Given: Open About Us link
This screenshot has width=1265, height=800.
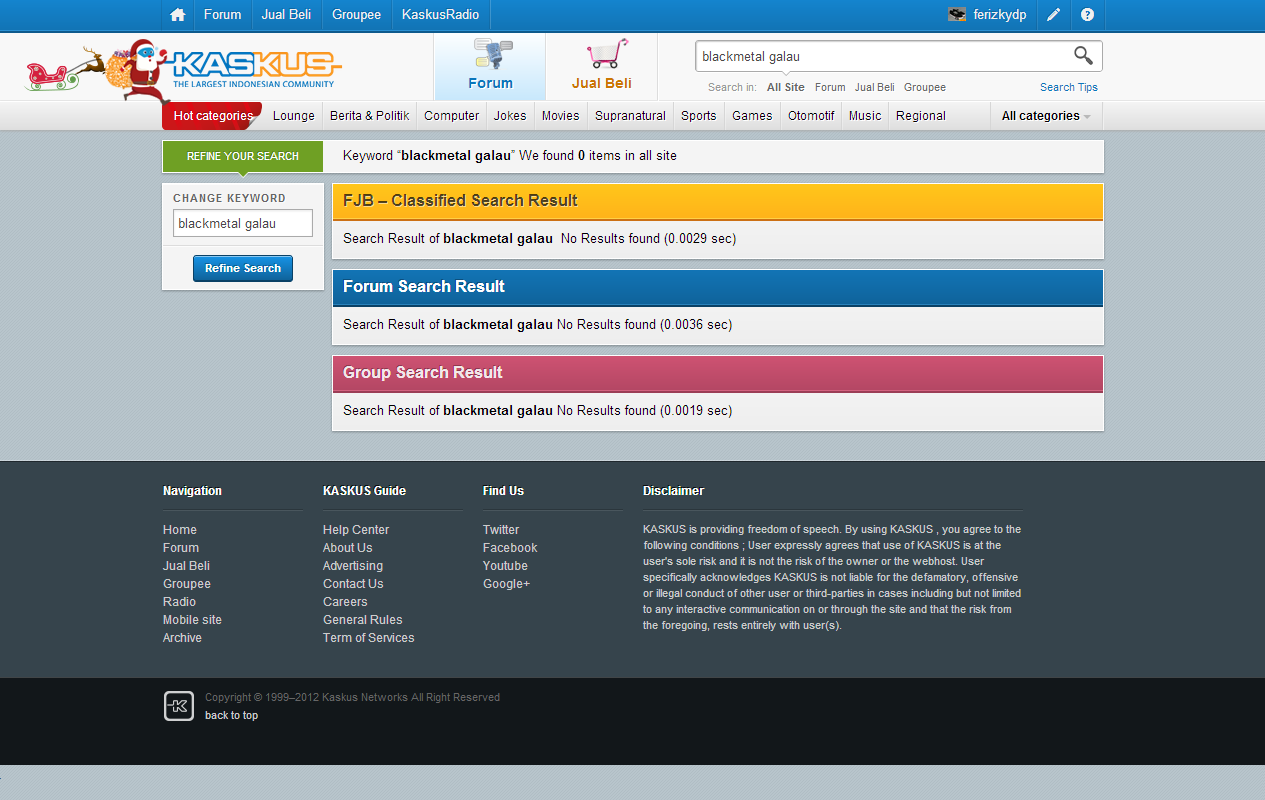Looking at the screenshot, I should point(348,548).
